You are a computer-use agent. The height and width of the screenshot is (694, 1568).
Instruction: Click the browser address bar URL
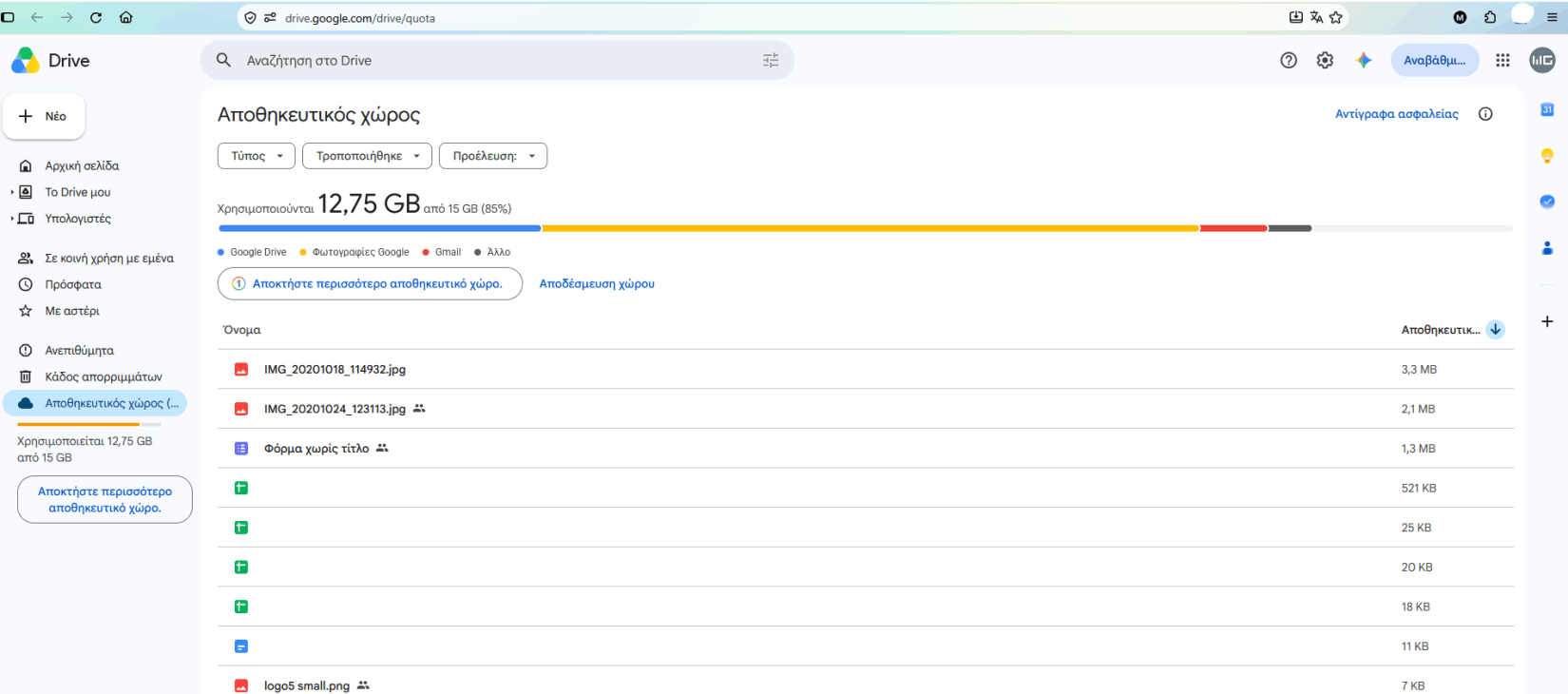[x=360, y=18]
